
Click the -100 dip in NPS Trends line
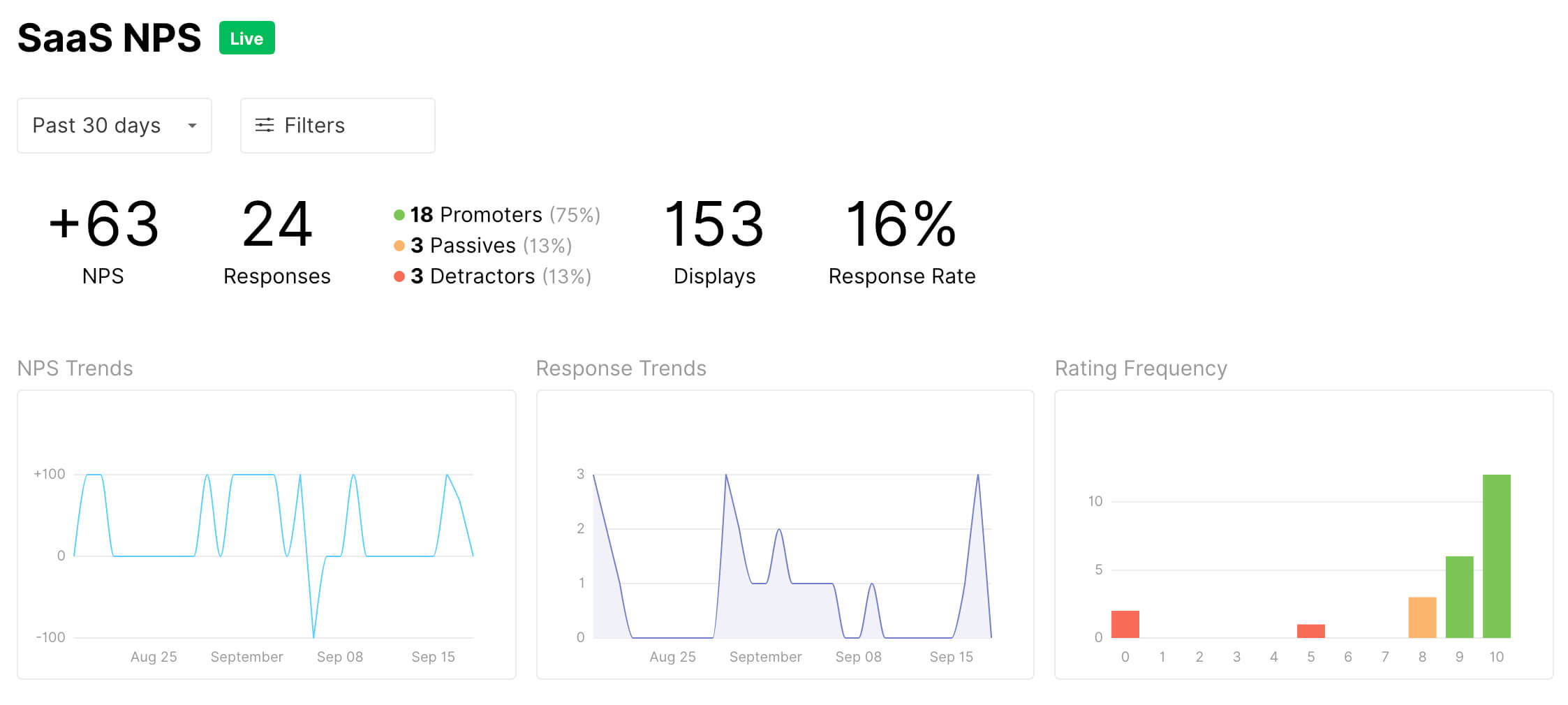coord(313,635)
